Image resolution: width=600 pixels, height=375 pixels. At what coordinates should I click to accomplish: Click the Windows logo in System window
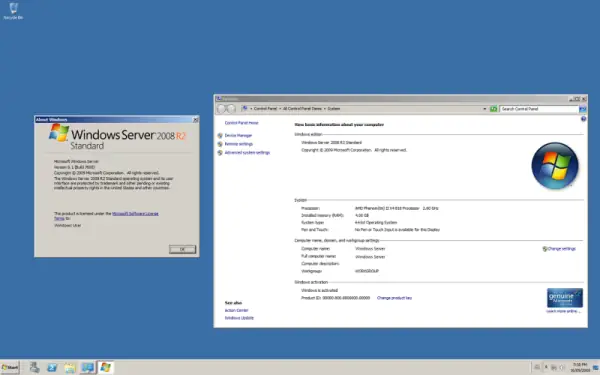click(555, 166)
